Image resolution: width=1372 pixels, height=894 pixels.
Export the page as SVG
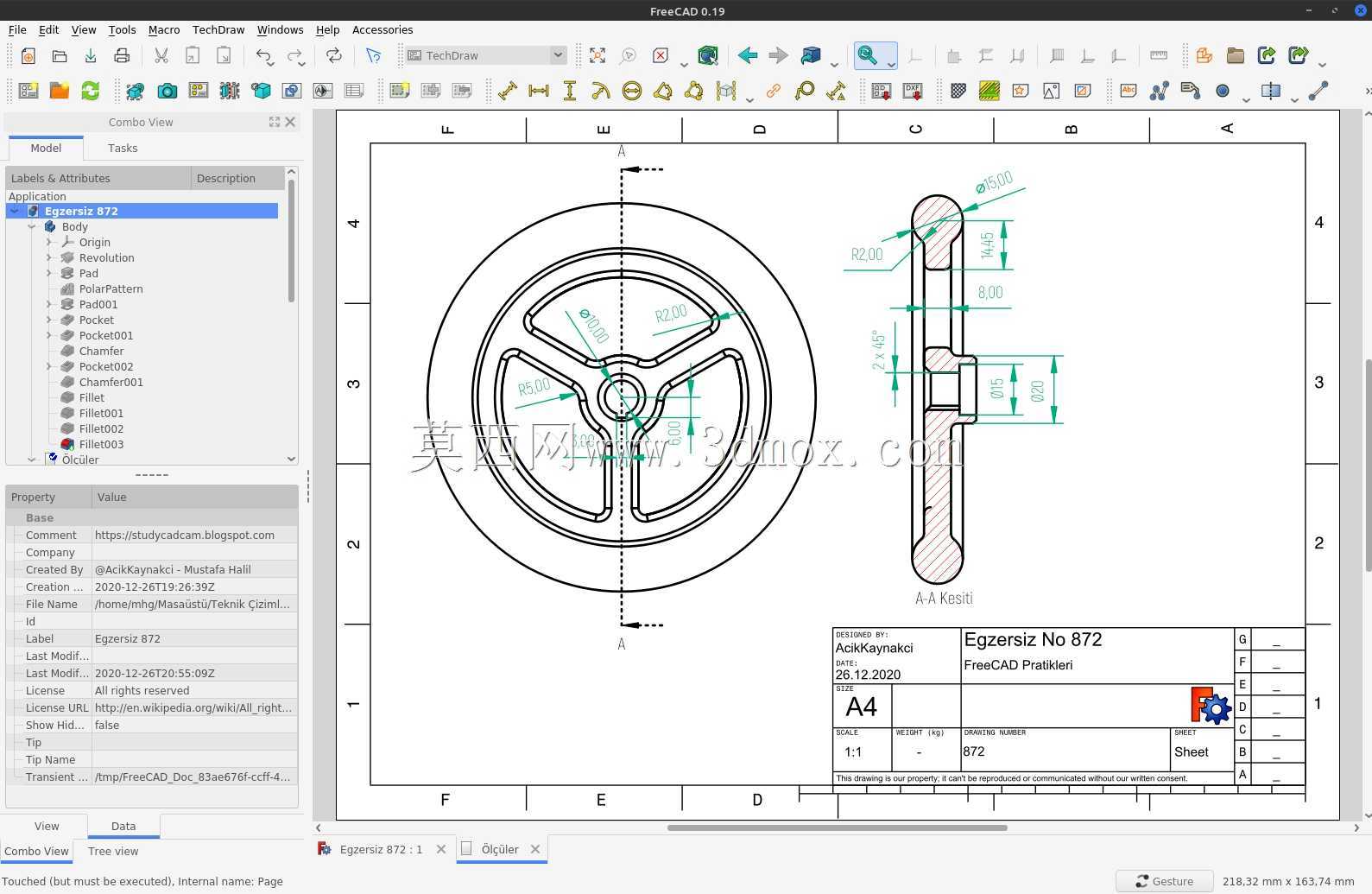[882, 91]
